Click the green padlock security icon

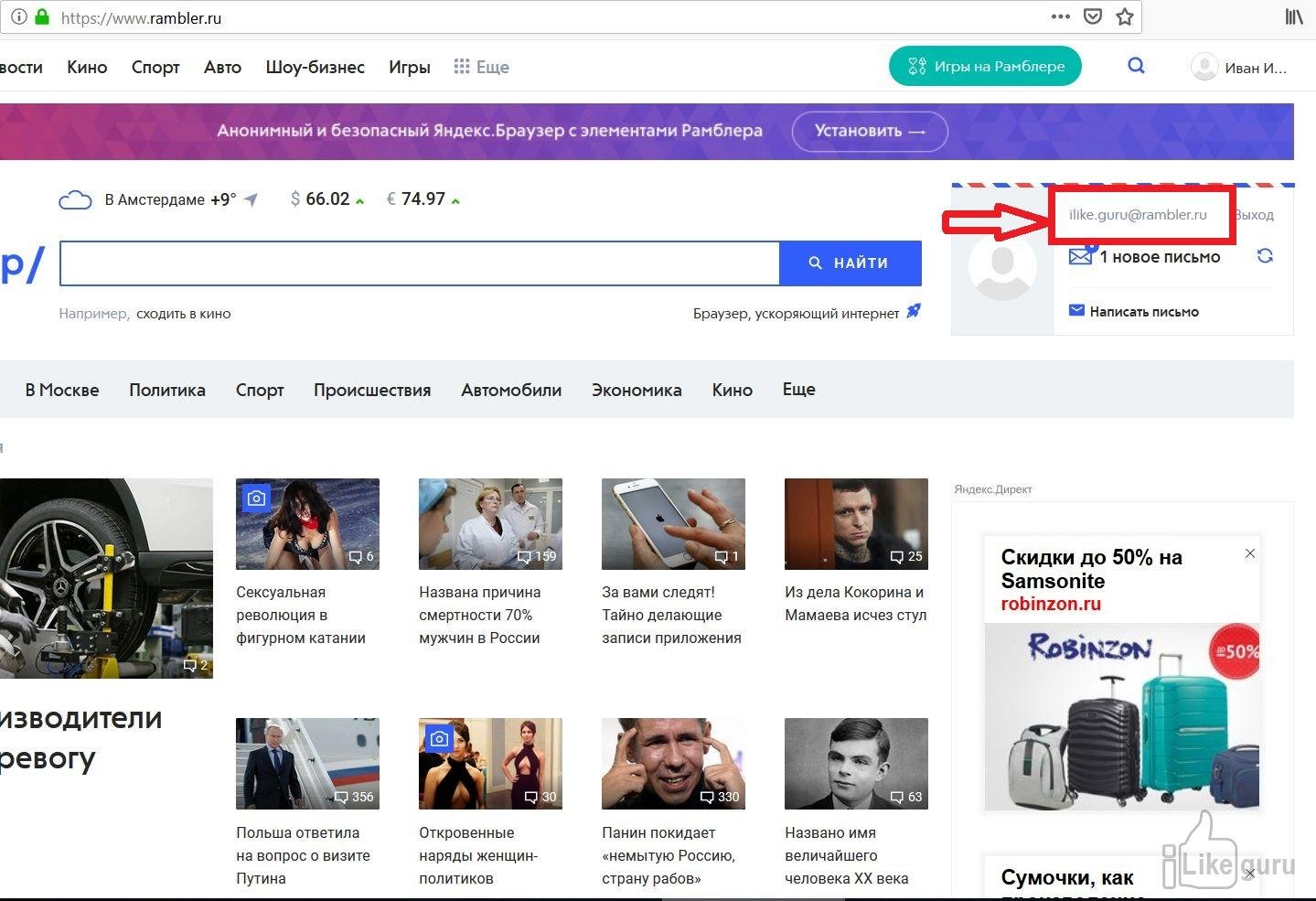point(42,16)
